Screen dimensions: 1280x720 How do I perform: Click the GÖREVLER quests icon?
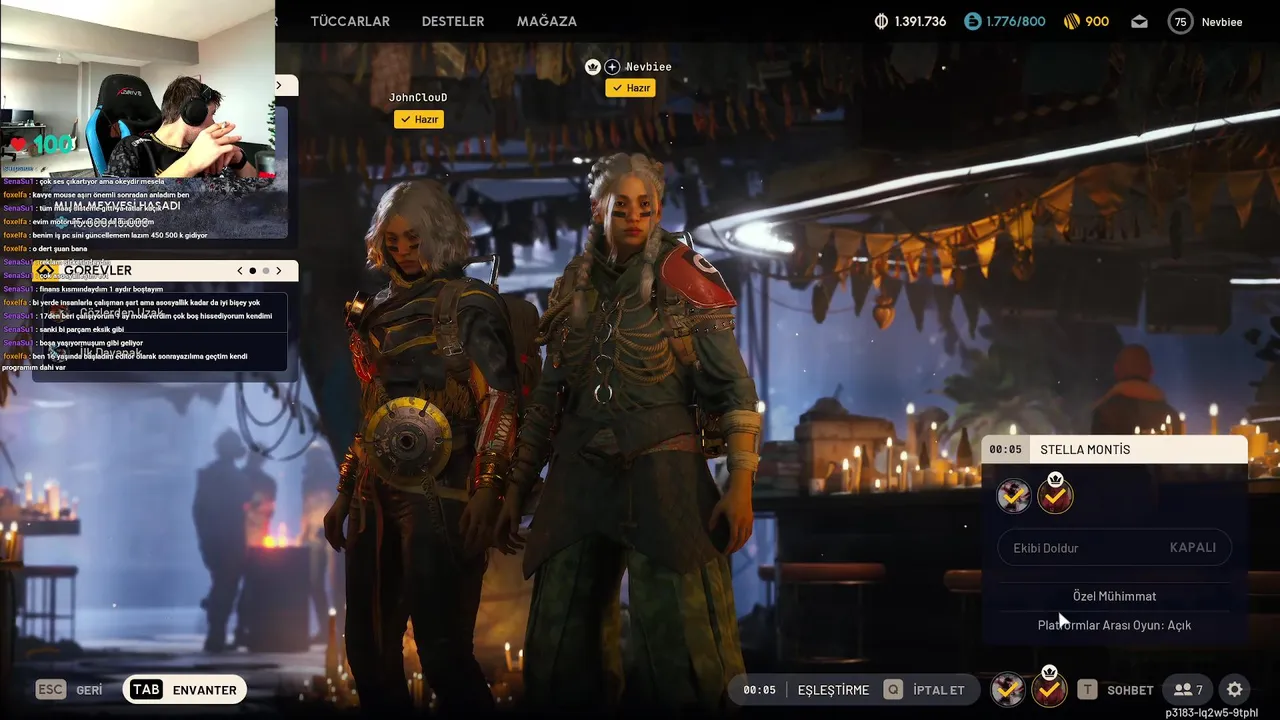pyautogui.click(x=45, y=270)
